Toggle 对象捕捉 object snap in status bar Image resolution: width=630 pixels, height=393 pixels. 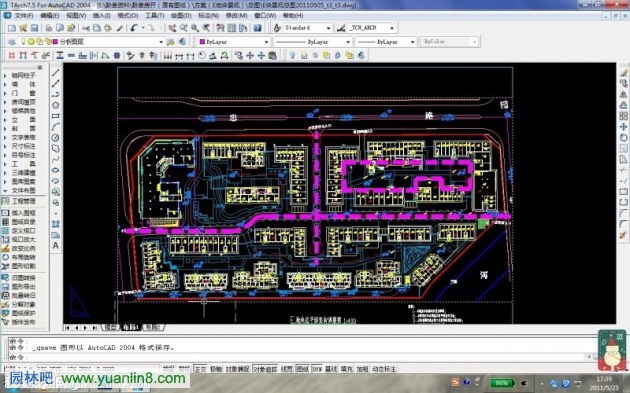(237, 368)
